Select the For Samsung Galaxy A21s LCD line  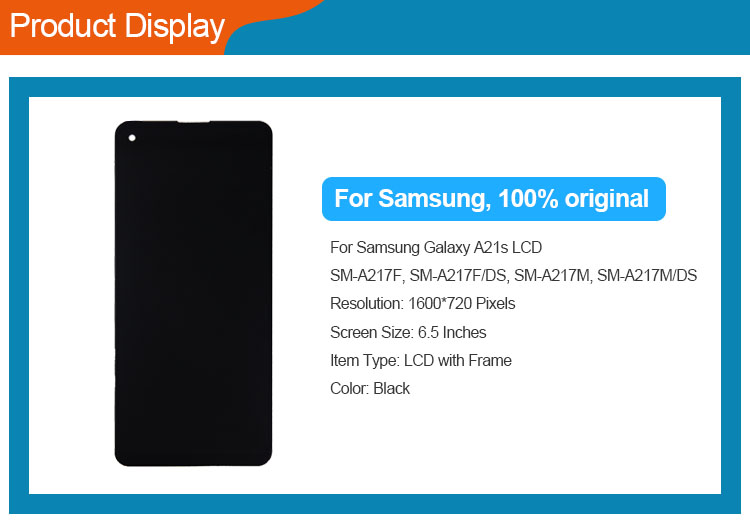click(x=436, y=248)
